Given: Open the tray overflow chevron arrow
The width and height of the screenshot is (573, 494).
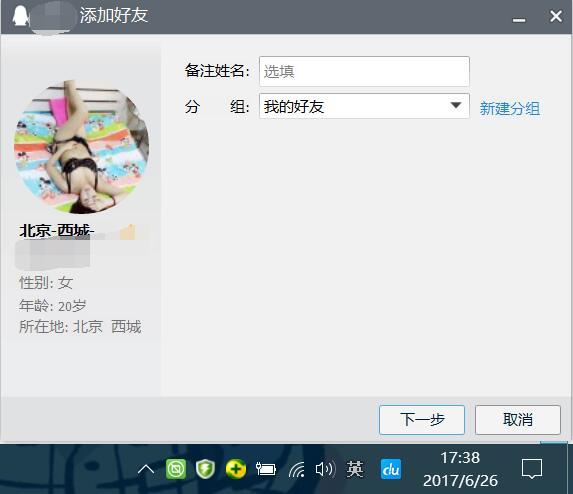Looking at the screenshot, I should coord(146,469).
